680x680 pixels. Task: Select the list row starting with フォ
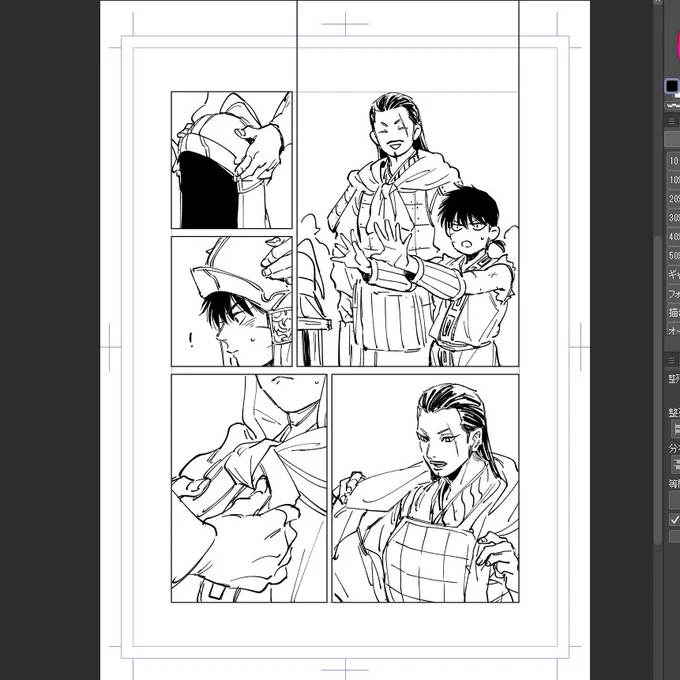pyautogui.click(x=673, y=294)
